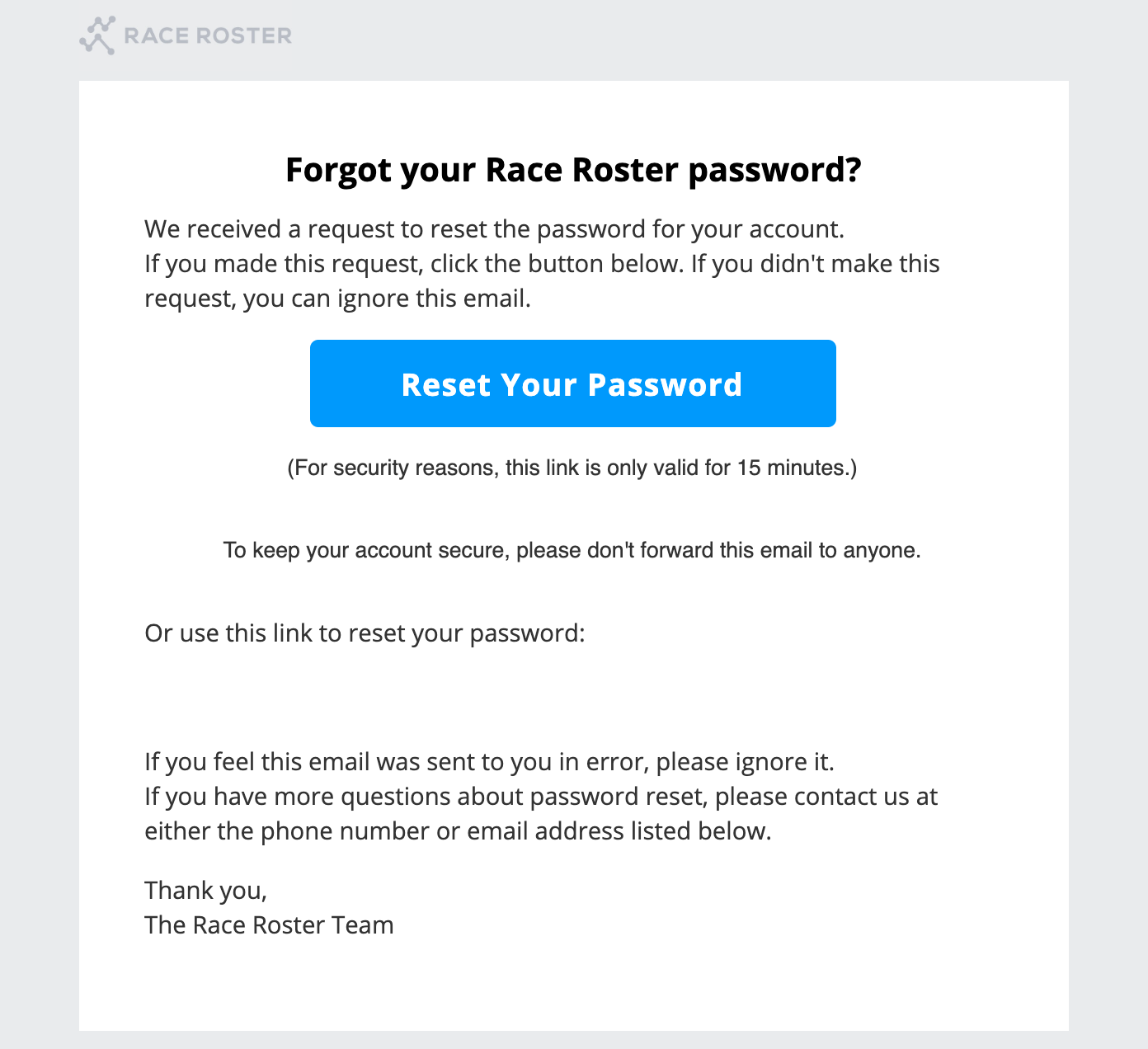The image size is (1148, 1049).
Task: Click the "phone number or email address" line
Action: tap(458, 831)
